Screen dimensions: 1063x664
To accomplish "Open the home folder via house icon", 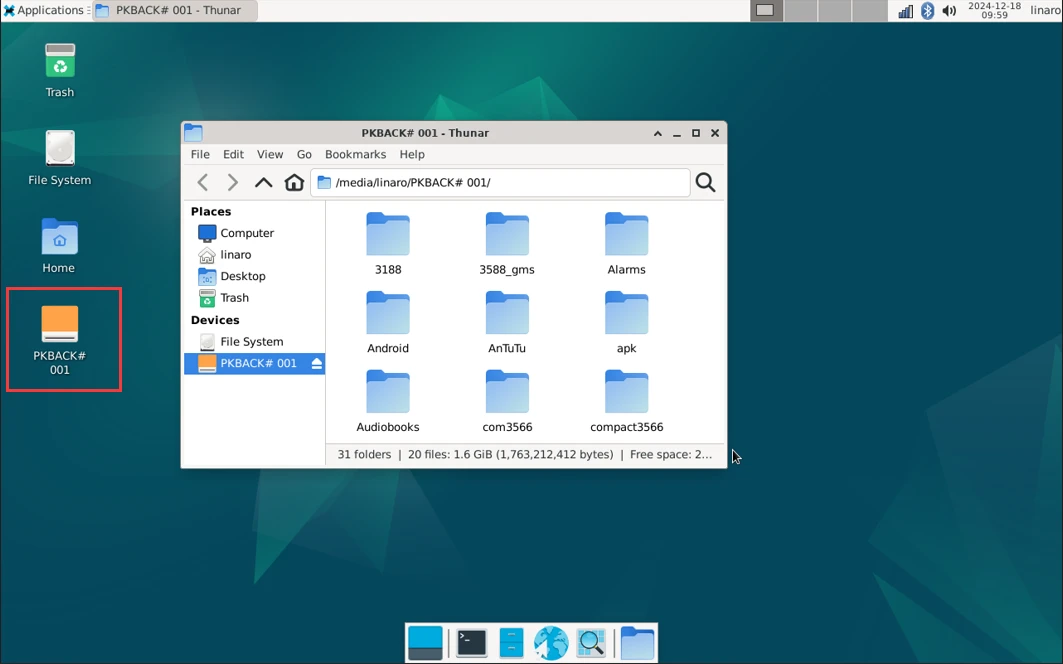I will [294, 182].
